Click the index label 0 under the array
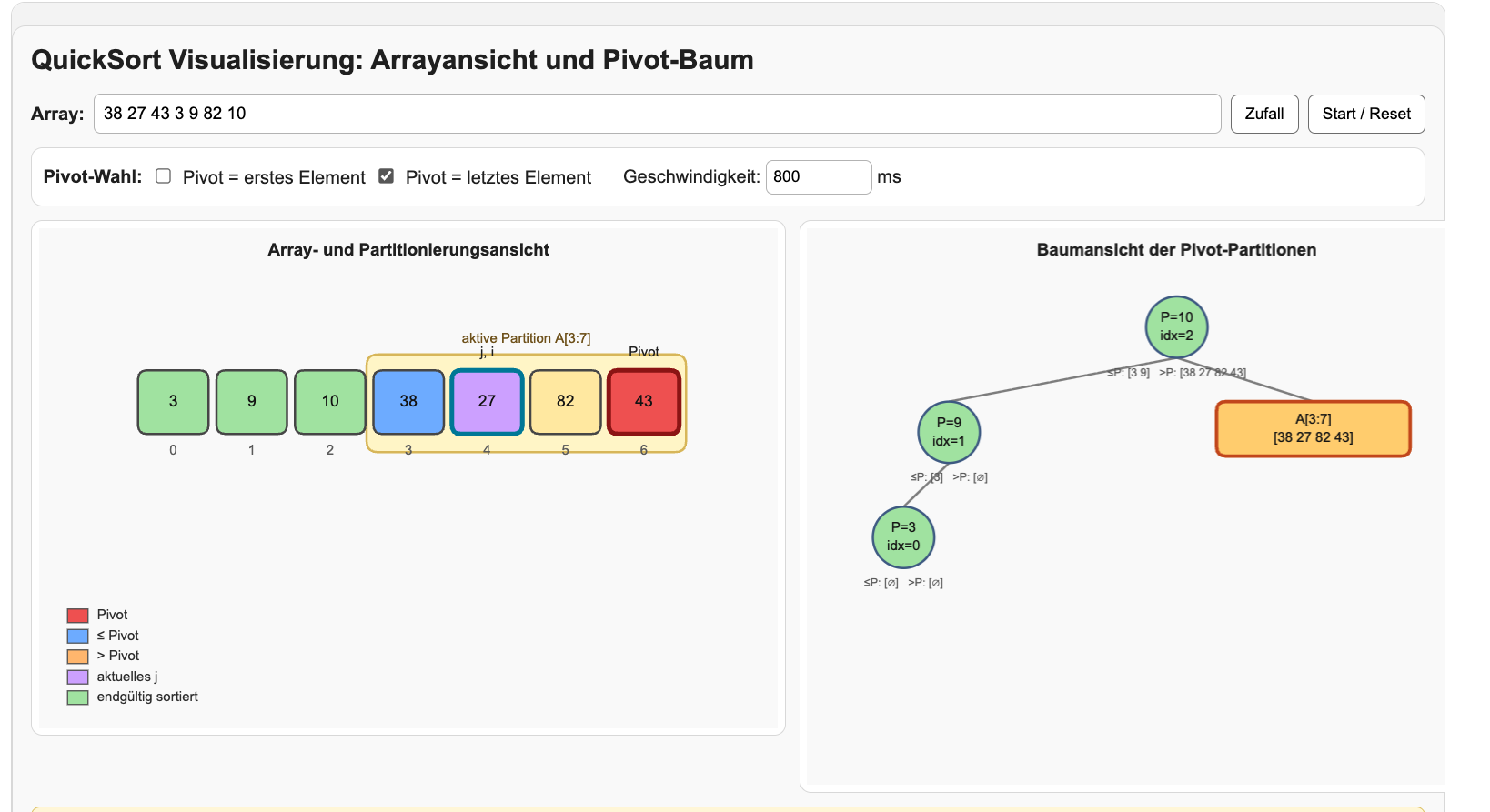1490x812 pixels. click(173, 450)
